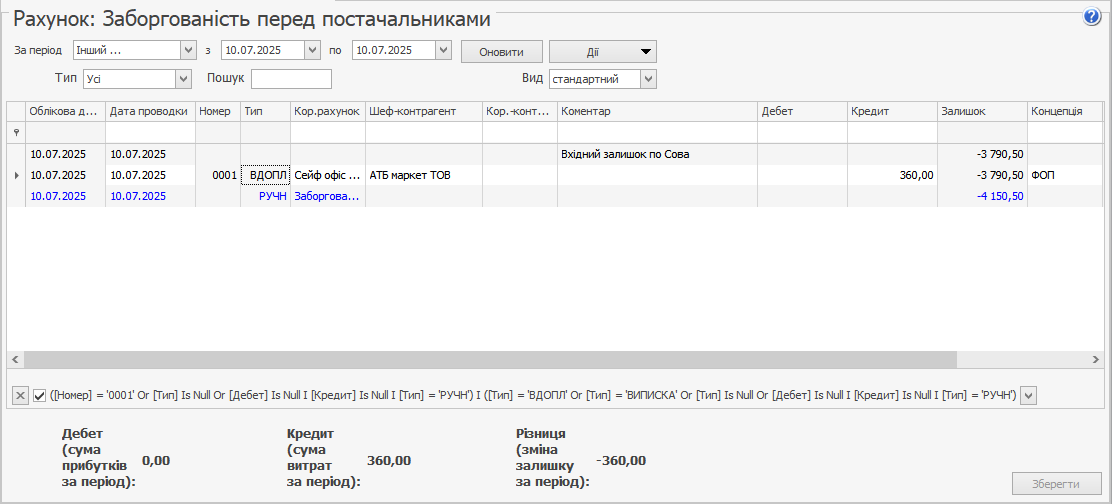Screen dimensions: 1112x504
Task: Click the filter row funnel icon
Action: 15,132
